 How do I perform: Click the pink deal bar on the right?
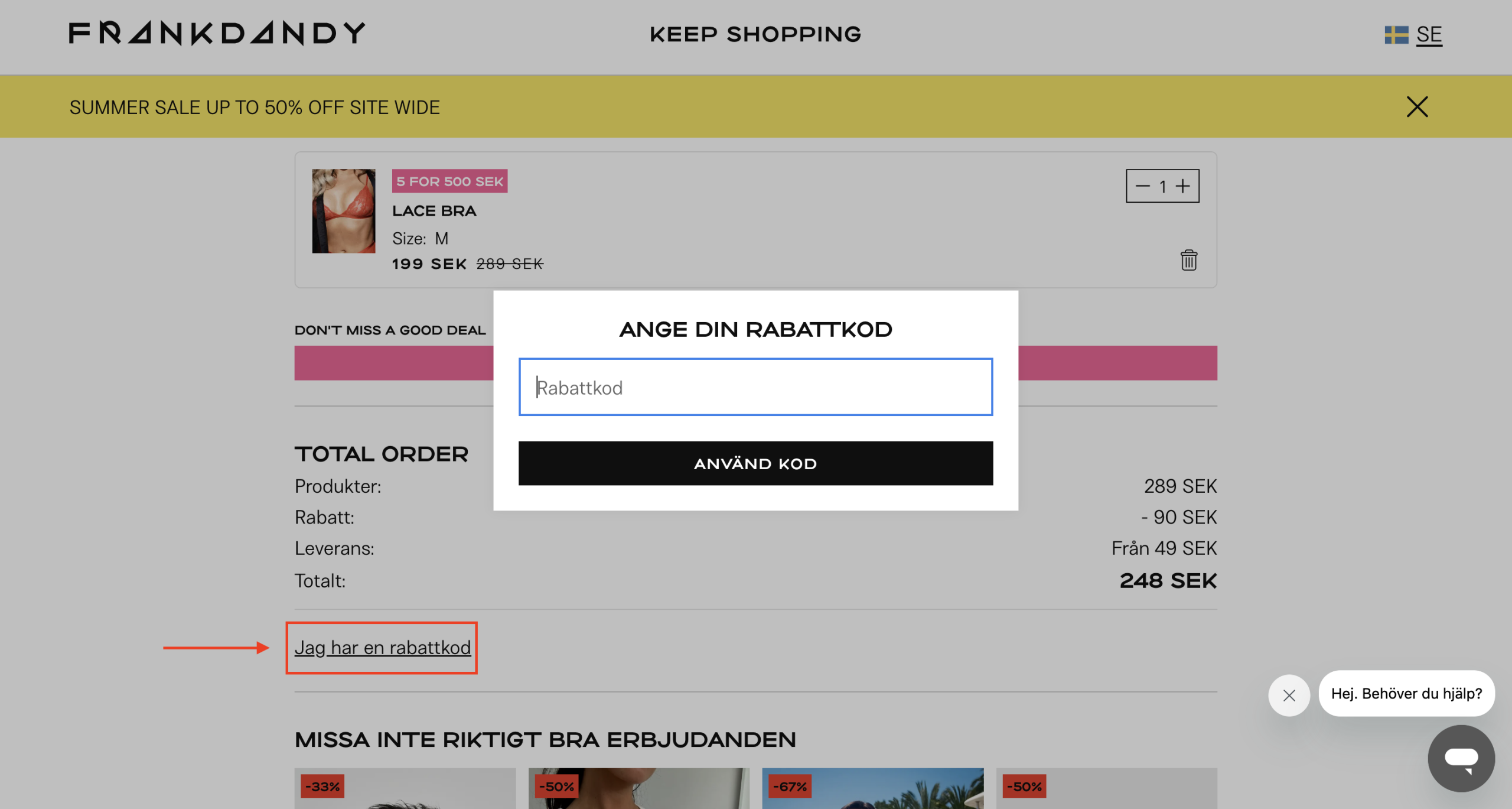(1117, 363)
